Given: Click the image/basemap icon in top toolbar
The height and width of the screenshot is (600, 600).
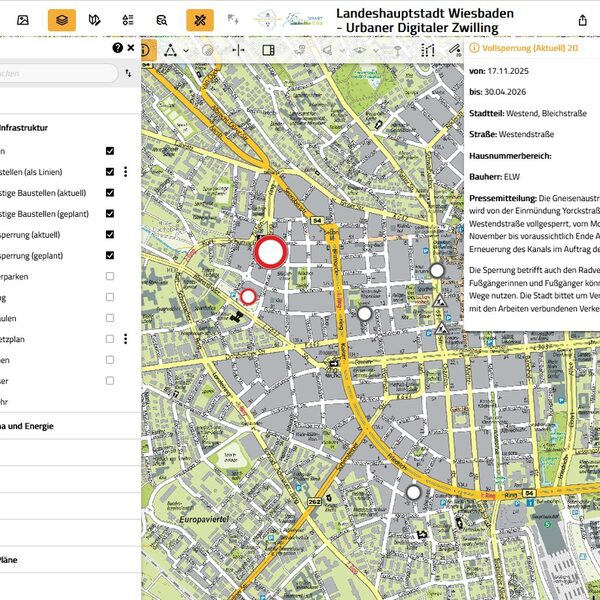Looking at the screenshot, I should click(x=23, y=19).
